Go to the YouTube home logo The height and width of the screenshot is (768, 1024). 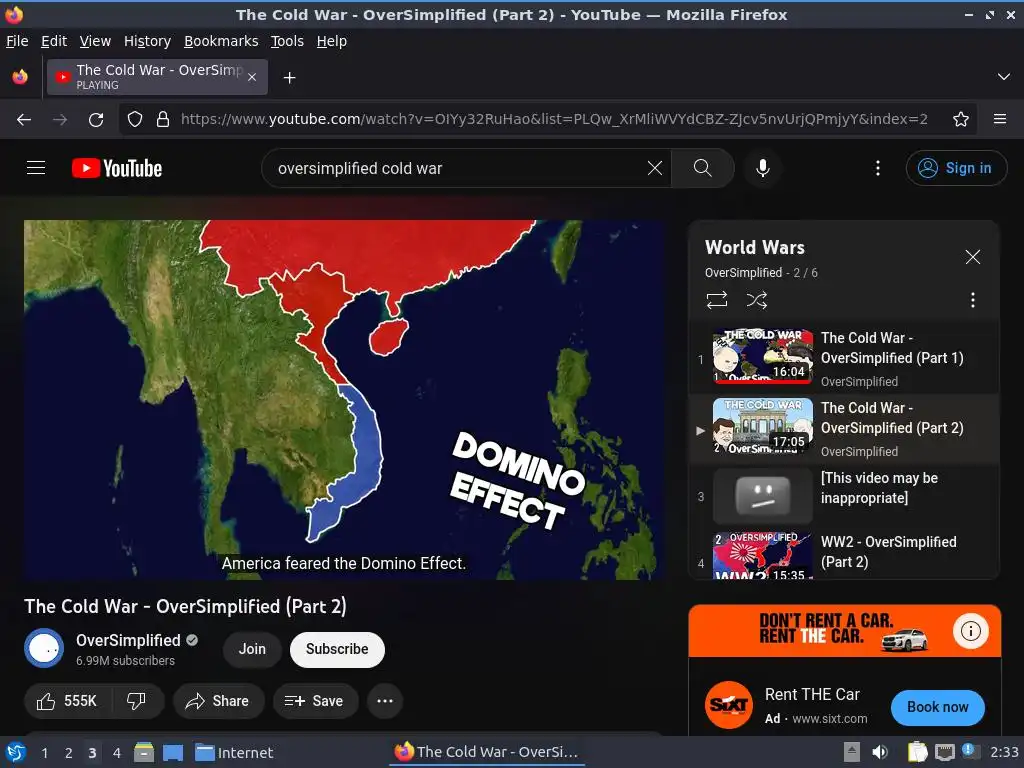pyautogui.click(x=117, y=168)
